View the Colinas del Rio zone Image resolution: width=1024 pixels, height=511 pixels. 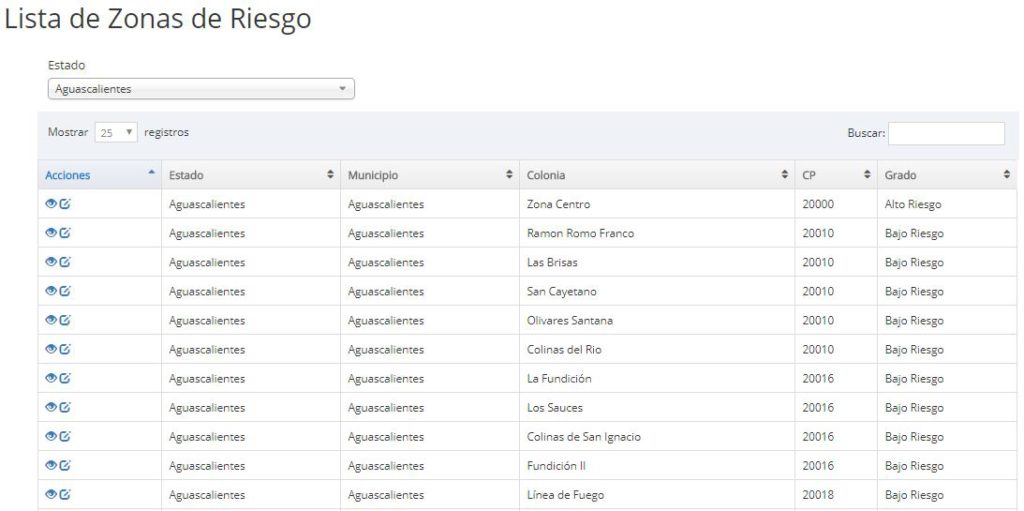(x=51, y=349)
